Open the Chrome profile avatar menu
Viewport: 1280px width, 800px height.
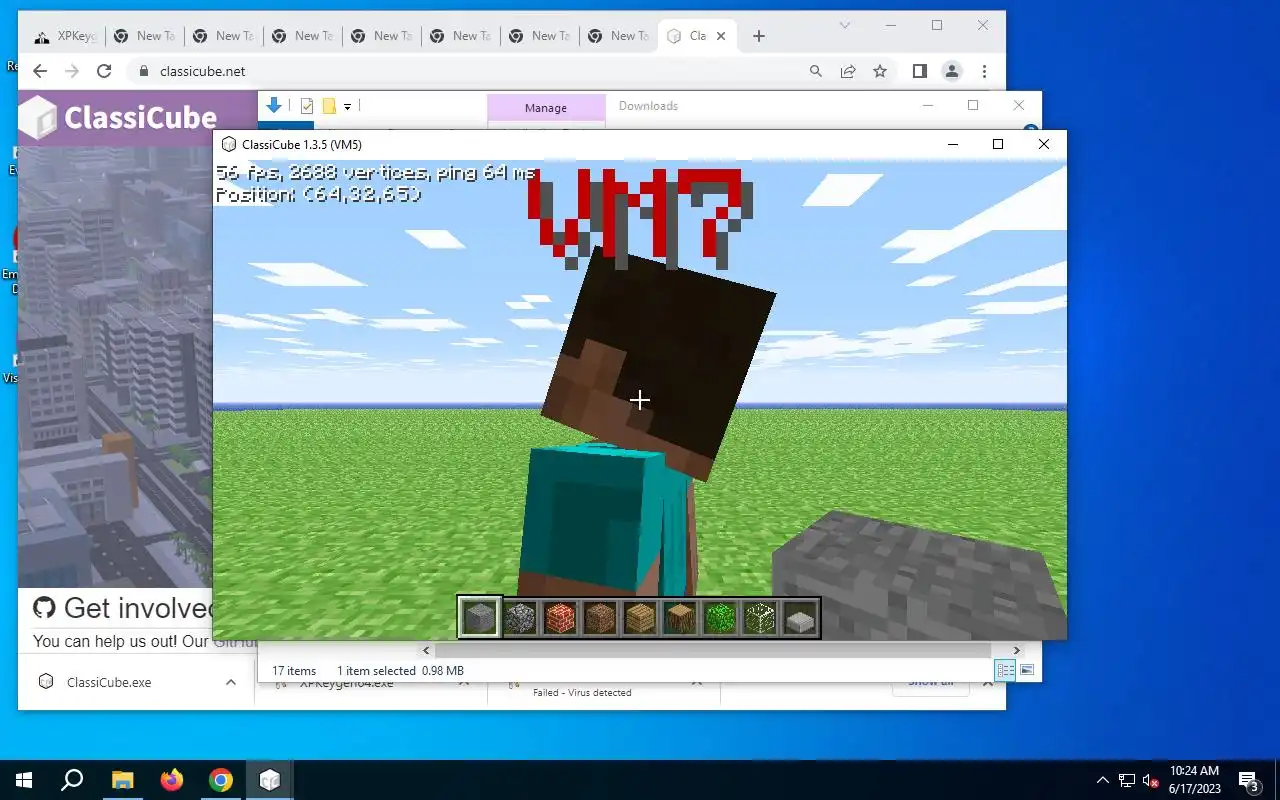(x=952, y=71)
